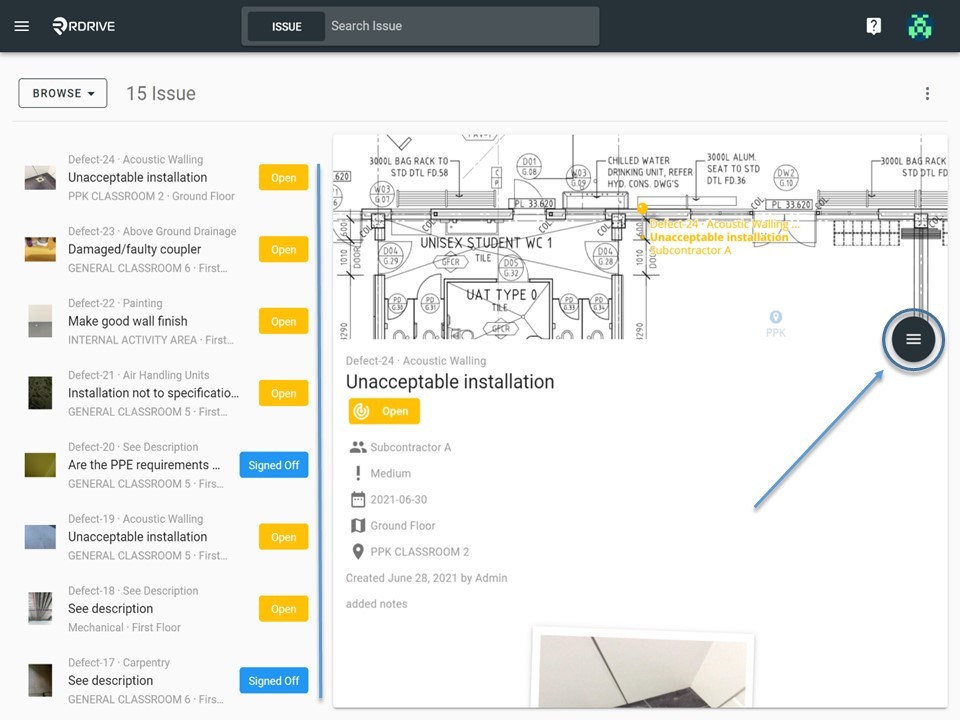The width and height of the screenshot is (960, 720).
Task: Select Defect-19 'Unacceptable installation' issue title
Action: coord(137,537)
